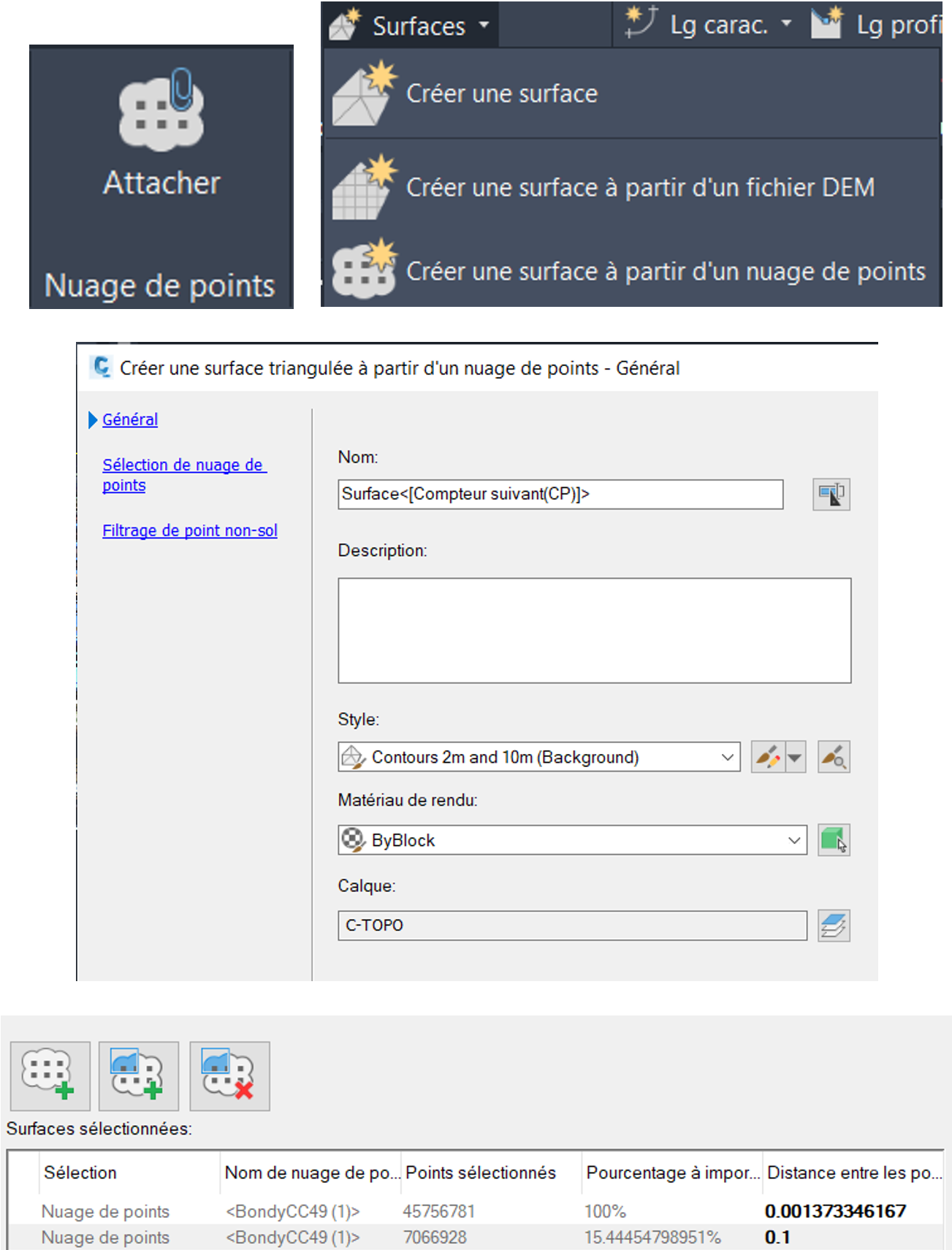This screenshot has height=1250, width=952.
Task: Open Filtrage de point non-sol page
Action: [x=190, y=530]
